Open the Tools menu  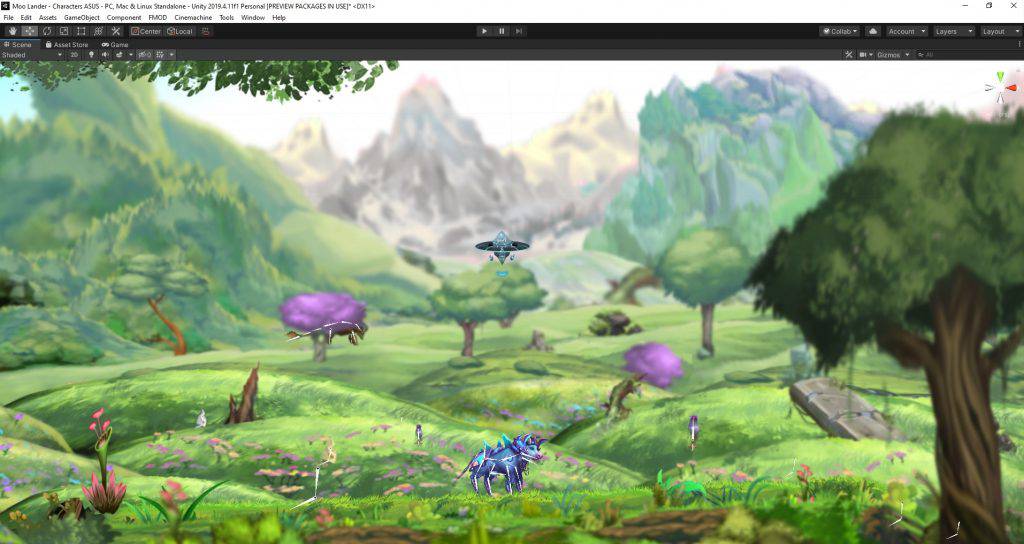pyautogui.click(x=227, y=18)
